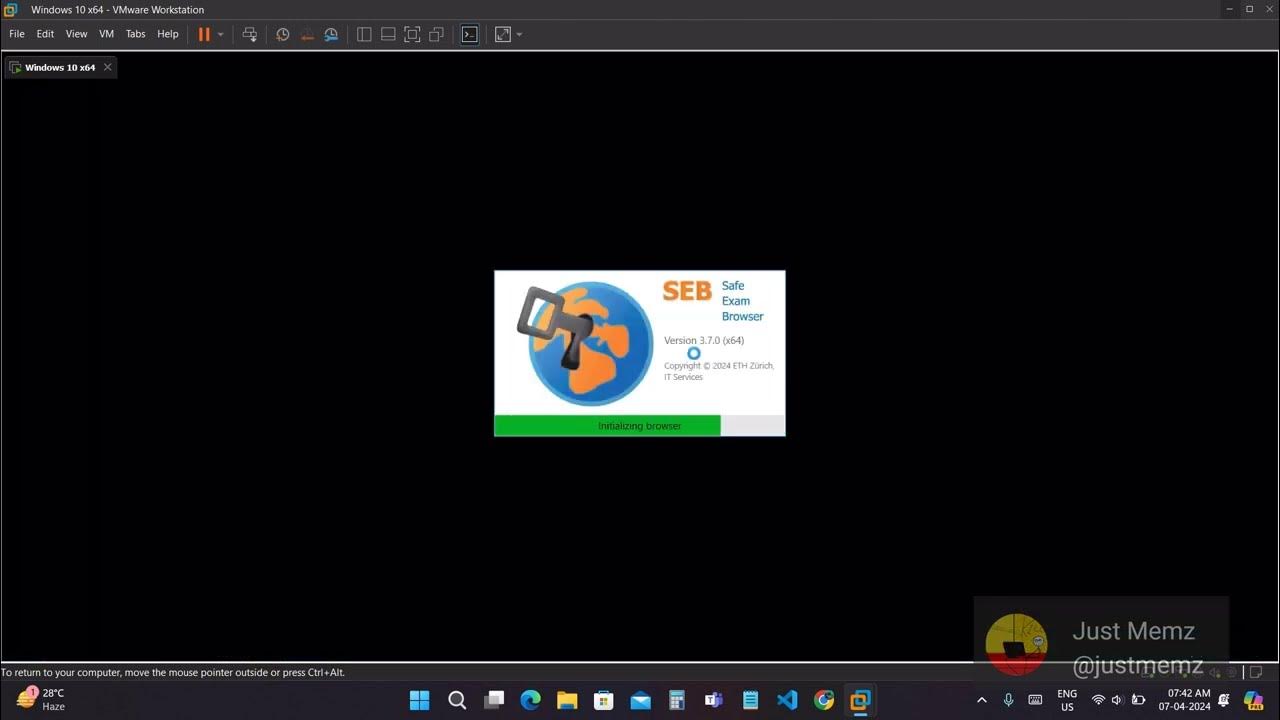Click the Copyright 2024 ETH Zürich text
The image size is (1280, 720).
(719, 371)
